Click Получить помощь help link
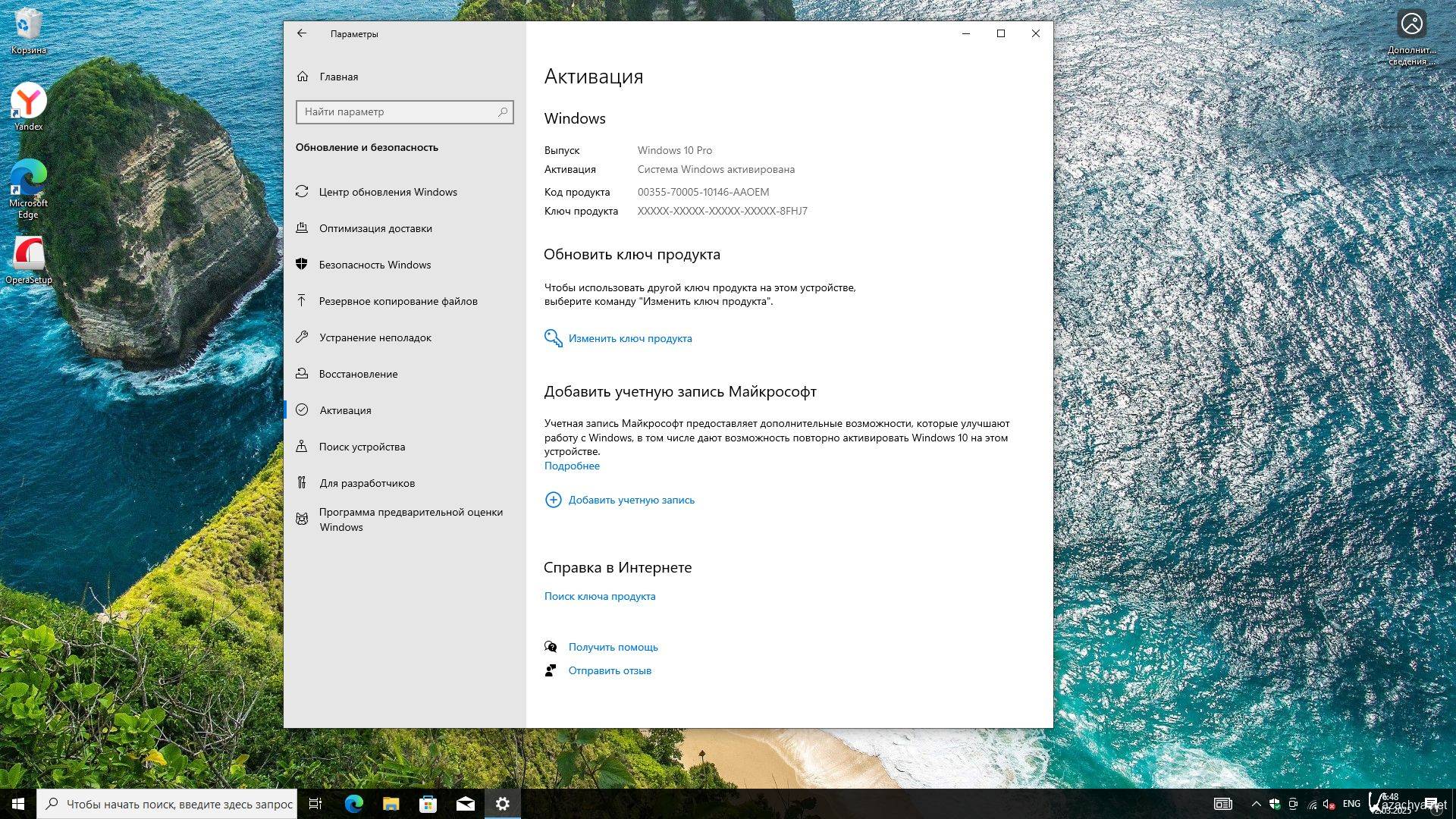The width and height of the screenshot is (1456, 819). tap(613, 648)
